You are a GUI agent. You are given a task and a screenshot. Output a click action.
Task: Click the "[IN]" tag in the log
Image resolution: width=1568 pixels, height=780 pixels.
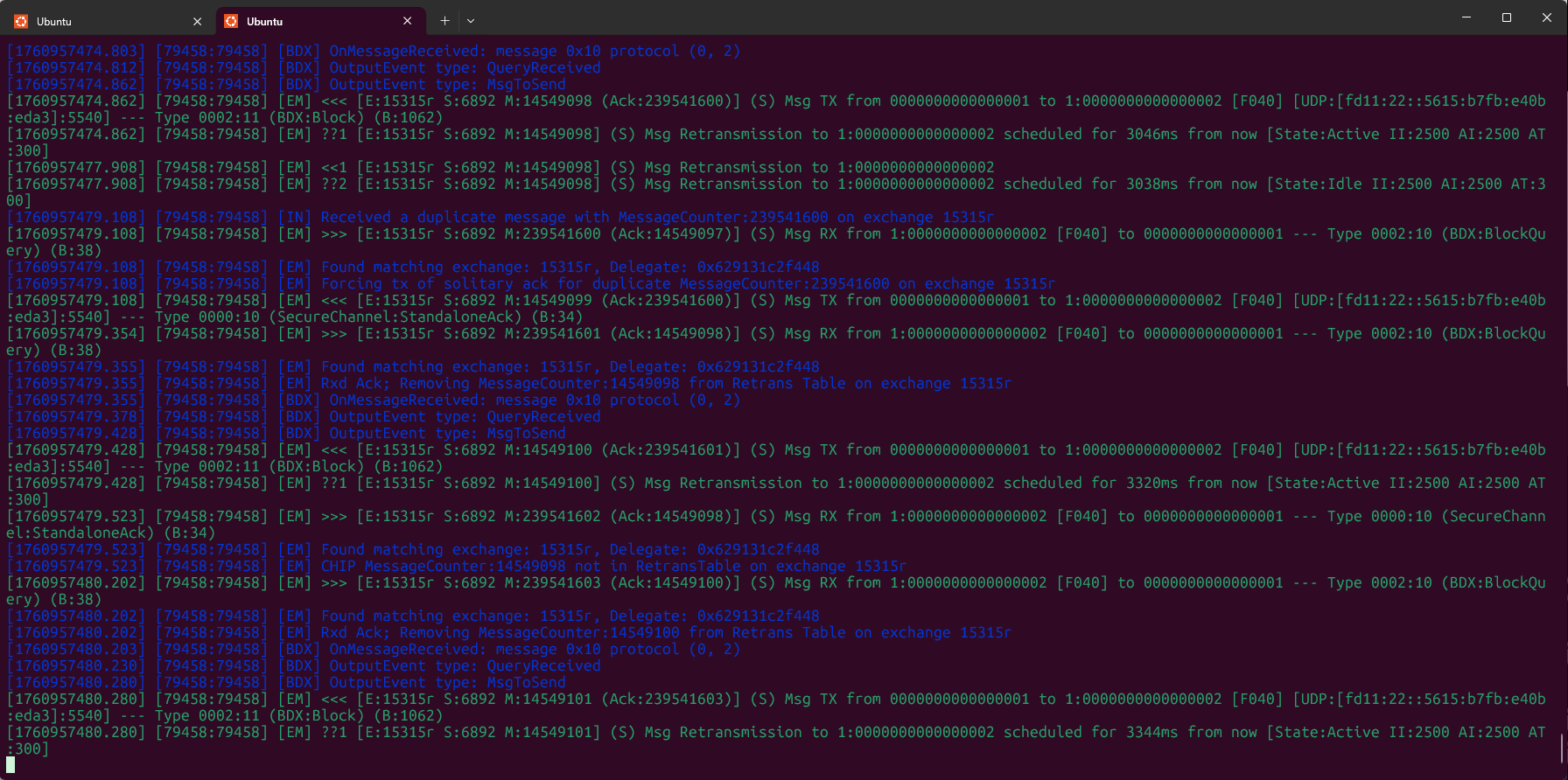click(294, 217)
